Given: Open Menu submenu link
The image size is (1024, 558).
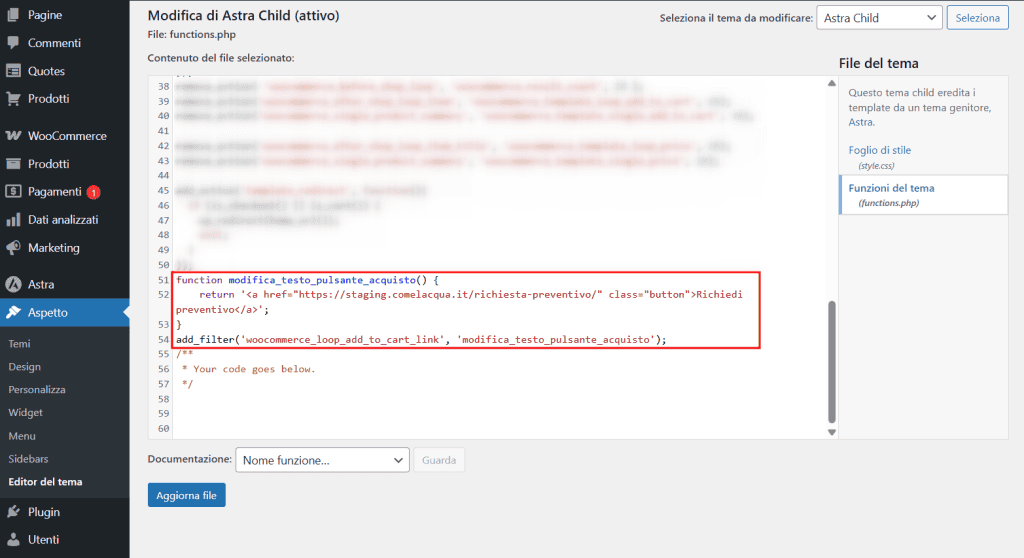Looking at the screenshot, I should tap(22, 436).
